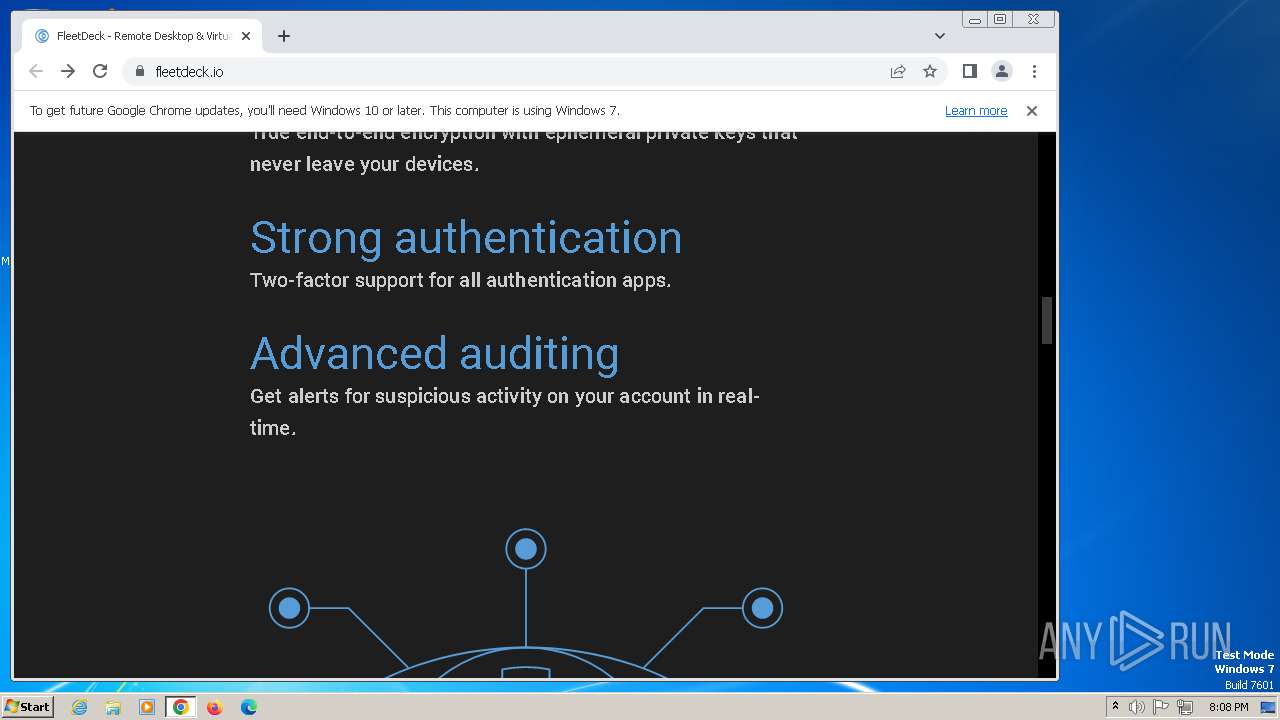Click the top center node of the diagram
Viewport: 1280px width, 720px height.
pyautogui.click(x=526, y=549)
